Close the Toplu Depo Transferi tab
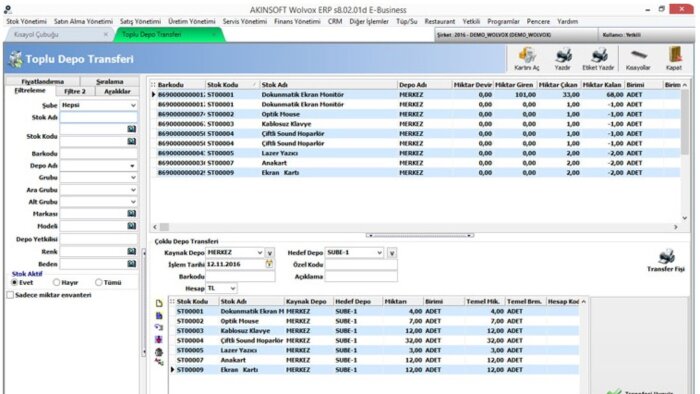 (214, 34)
